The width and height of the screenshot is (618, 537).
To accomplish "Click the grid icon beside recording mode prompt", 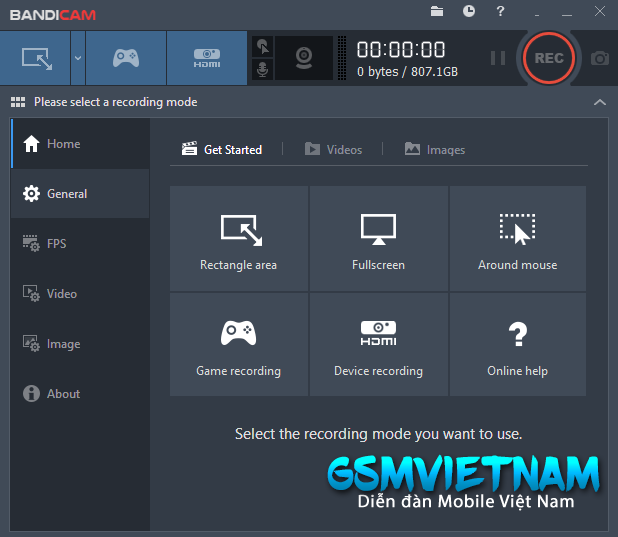I will [x=18, y=102].
